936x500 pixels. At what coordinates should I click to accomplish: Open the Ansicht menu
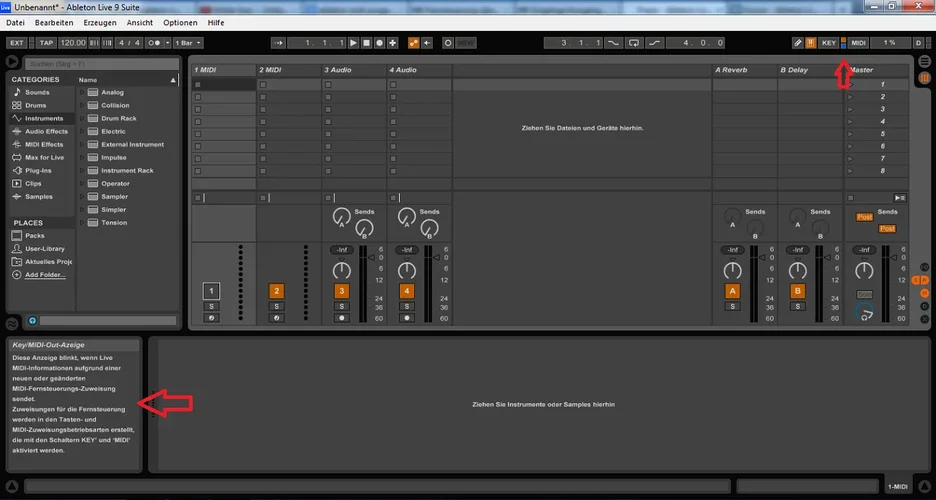pyautogui.click(x=140, y=23)
